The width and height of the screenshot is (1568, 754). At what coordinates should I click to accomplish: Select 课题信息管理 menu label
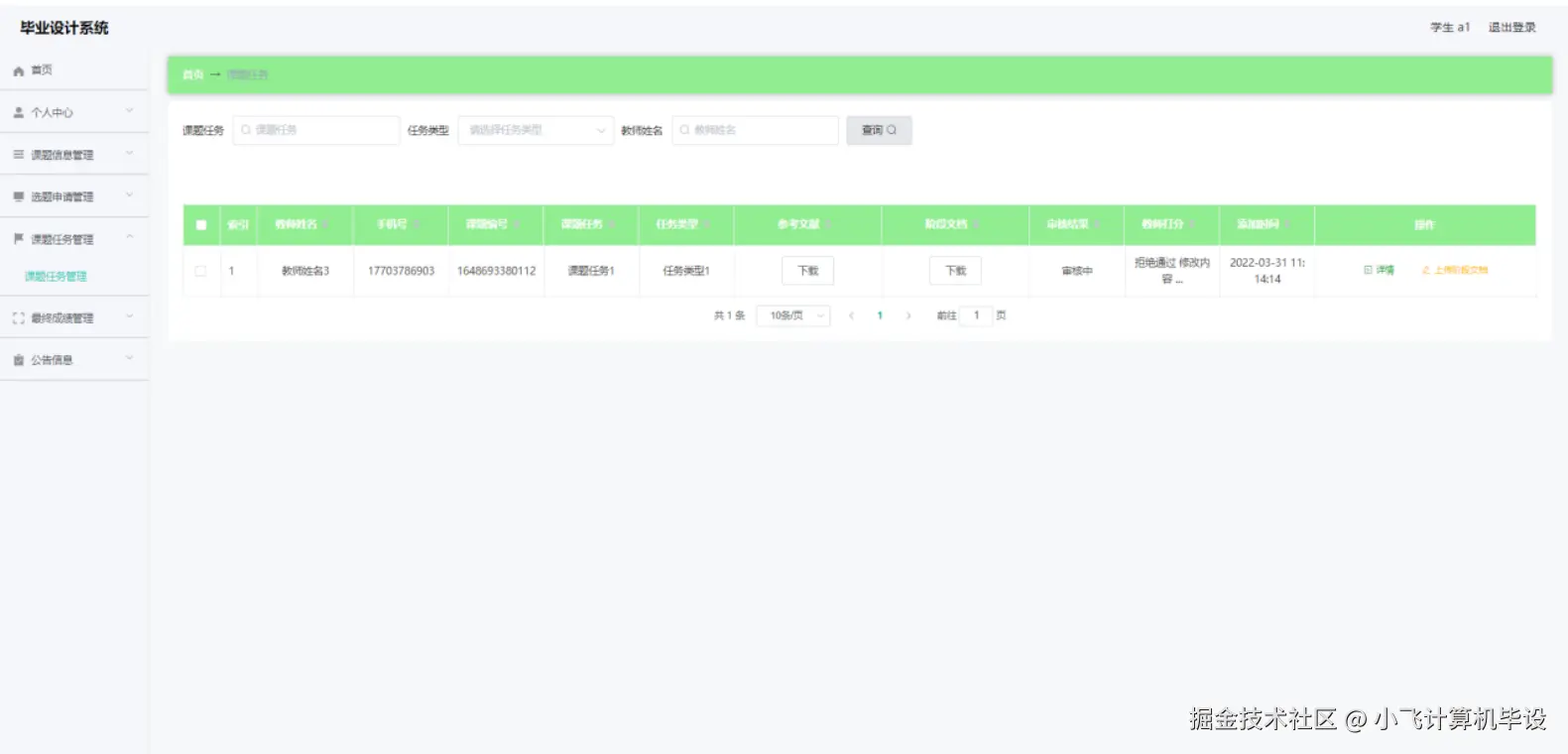62,155
